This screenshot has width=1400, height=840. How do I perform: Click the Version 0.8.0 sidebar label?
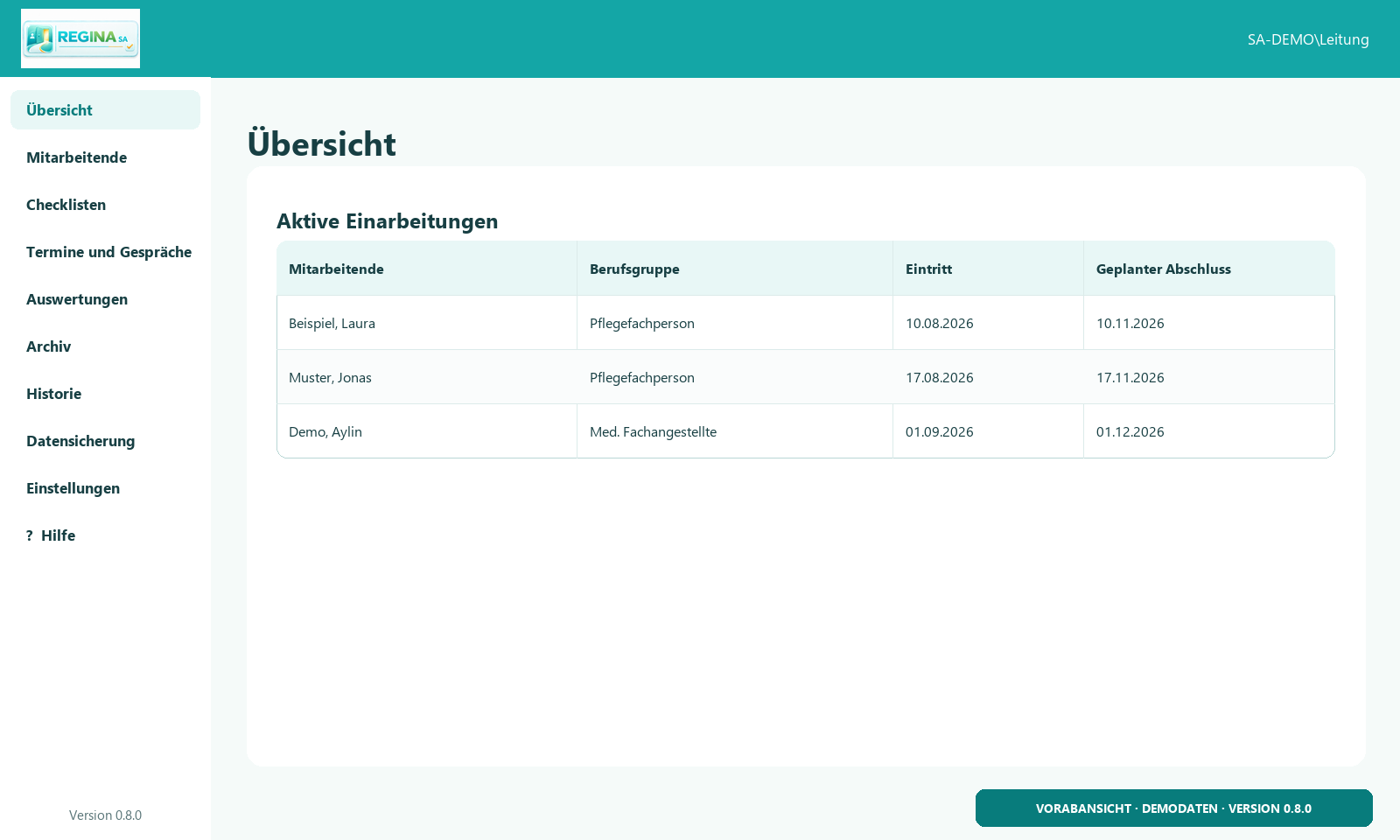click(105, 815)
